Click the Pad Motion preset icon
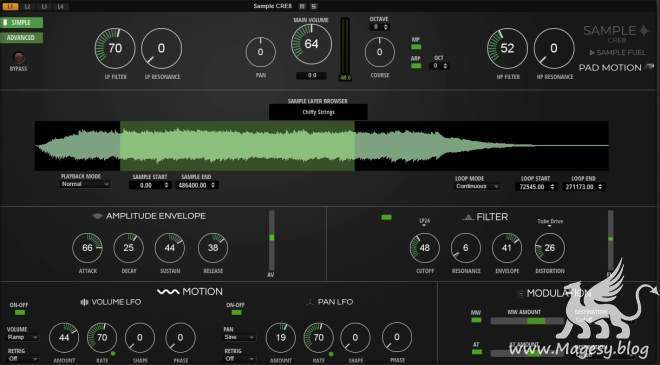Image resolution: width=660 pixels, height=365 pixels. (x=650, y=67)
